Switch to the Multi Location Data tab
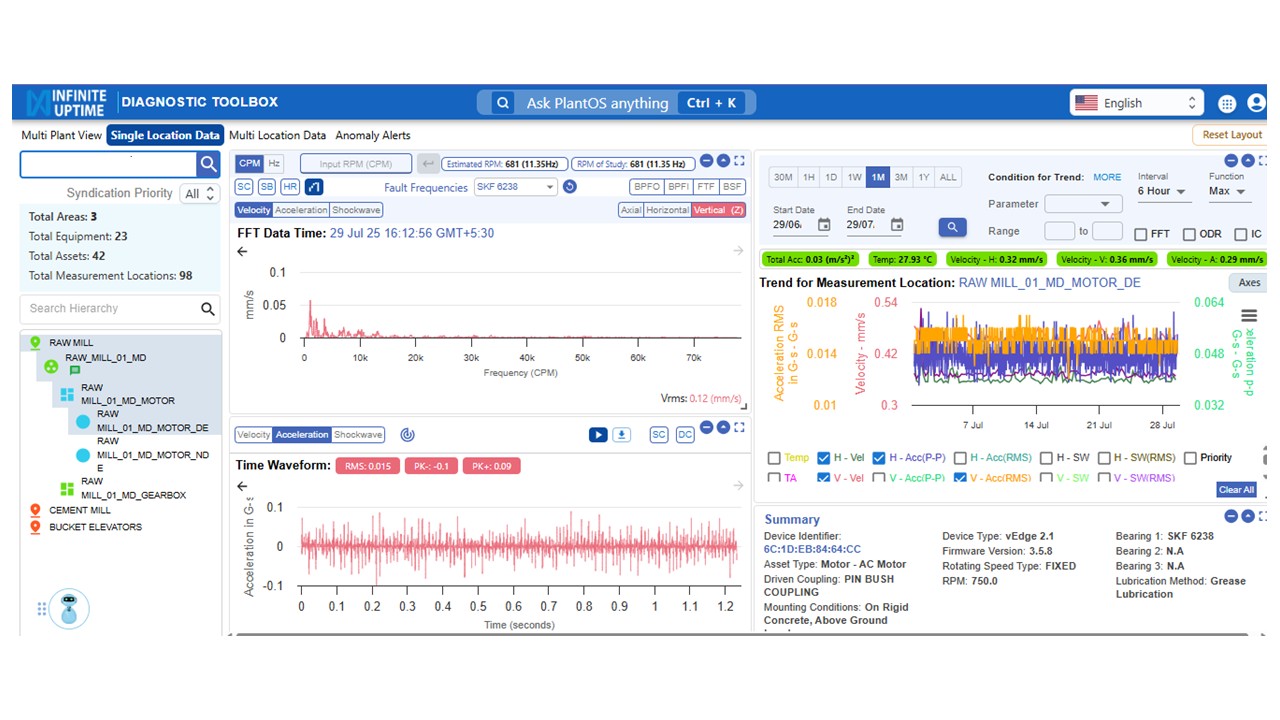The height and width of the screenshot is (720, 1280). point(277,135)
